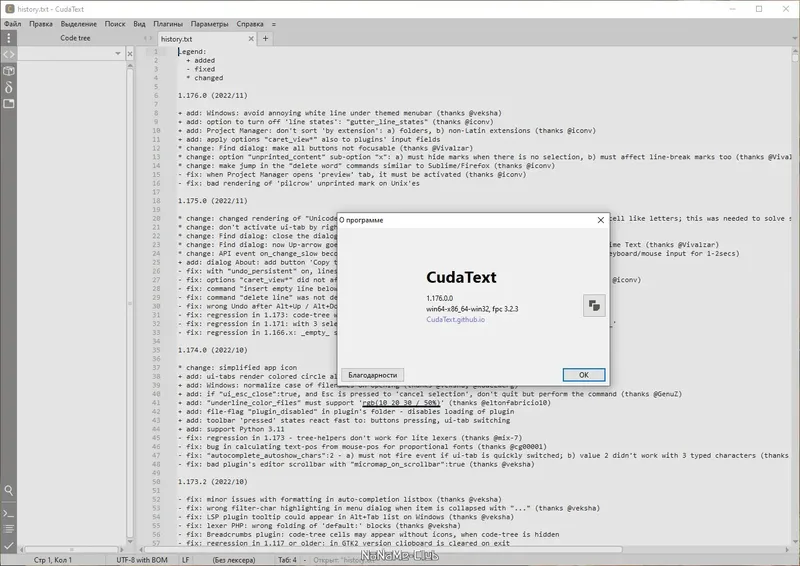The image size is (800, 566).
Task: Open the Search panel magnifier icon
Action: tap(9, 490)
